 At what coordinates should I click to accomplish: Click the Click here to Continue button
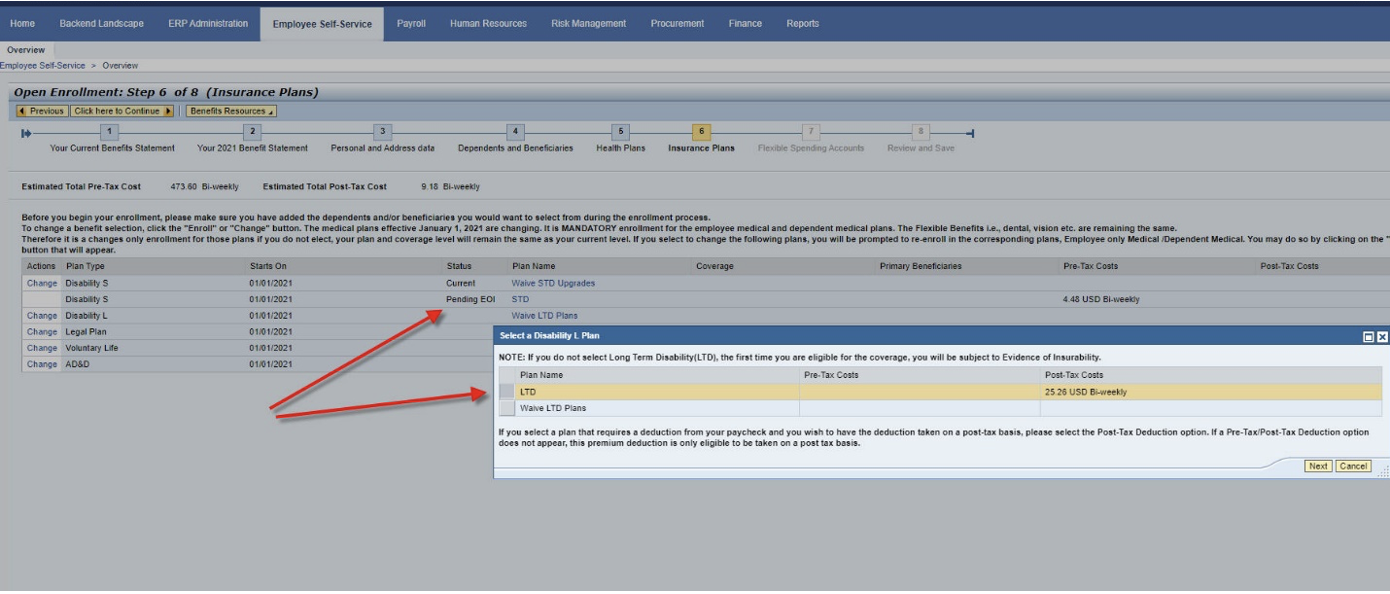tap(122, 111)
